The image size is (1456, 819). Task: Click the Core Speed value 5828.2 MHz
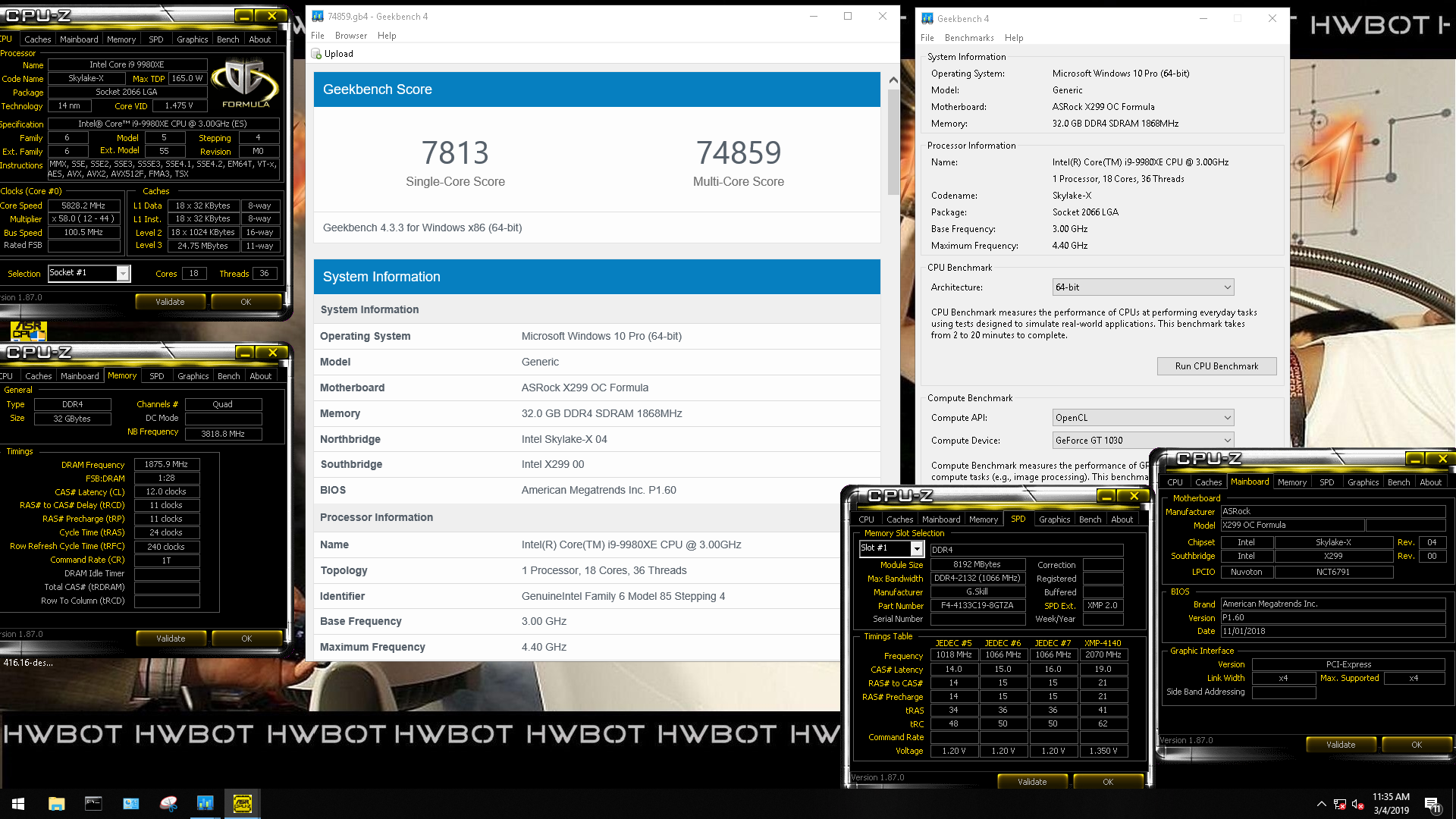[x=83, y=206]
